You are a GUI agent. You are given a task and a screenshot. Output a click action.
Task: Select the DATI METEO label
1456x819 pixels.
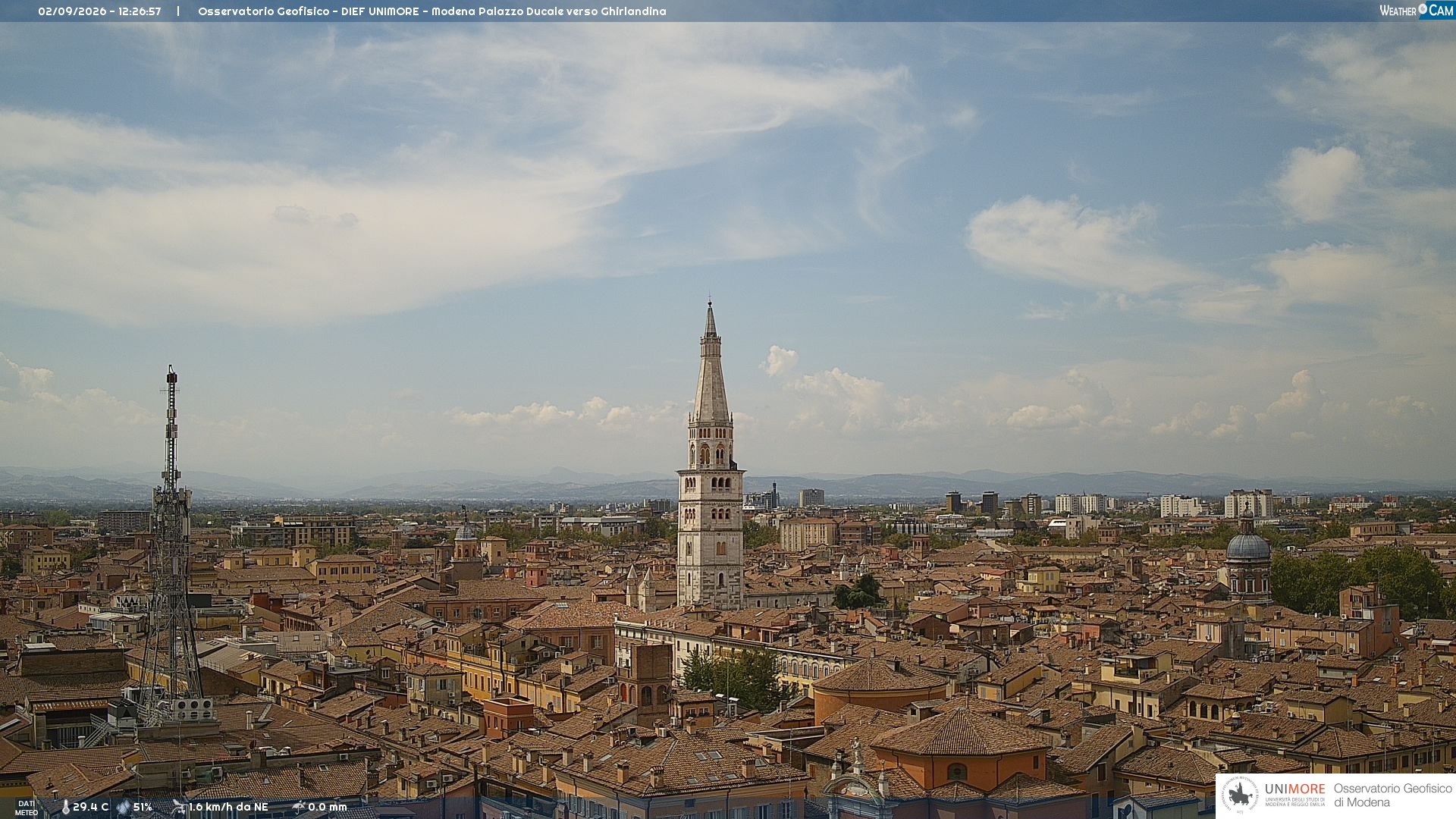[x=27, y=808]
